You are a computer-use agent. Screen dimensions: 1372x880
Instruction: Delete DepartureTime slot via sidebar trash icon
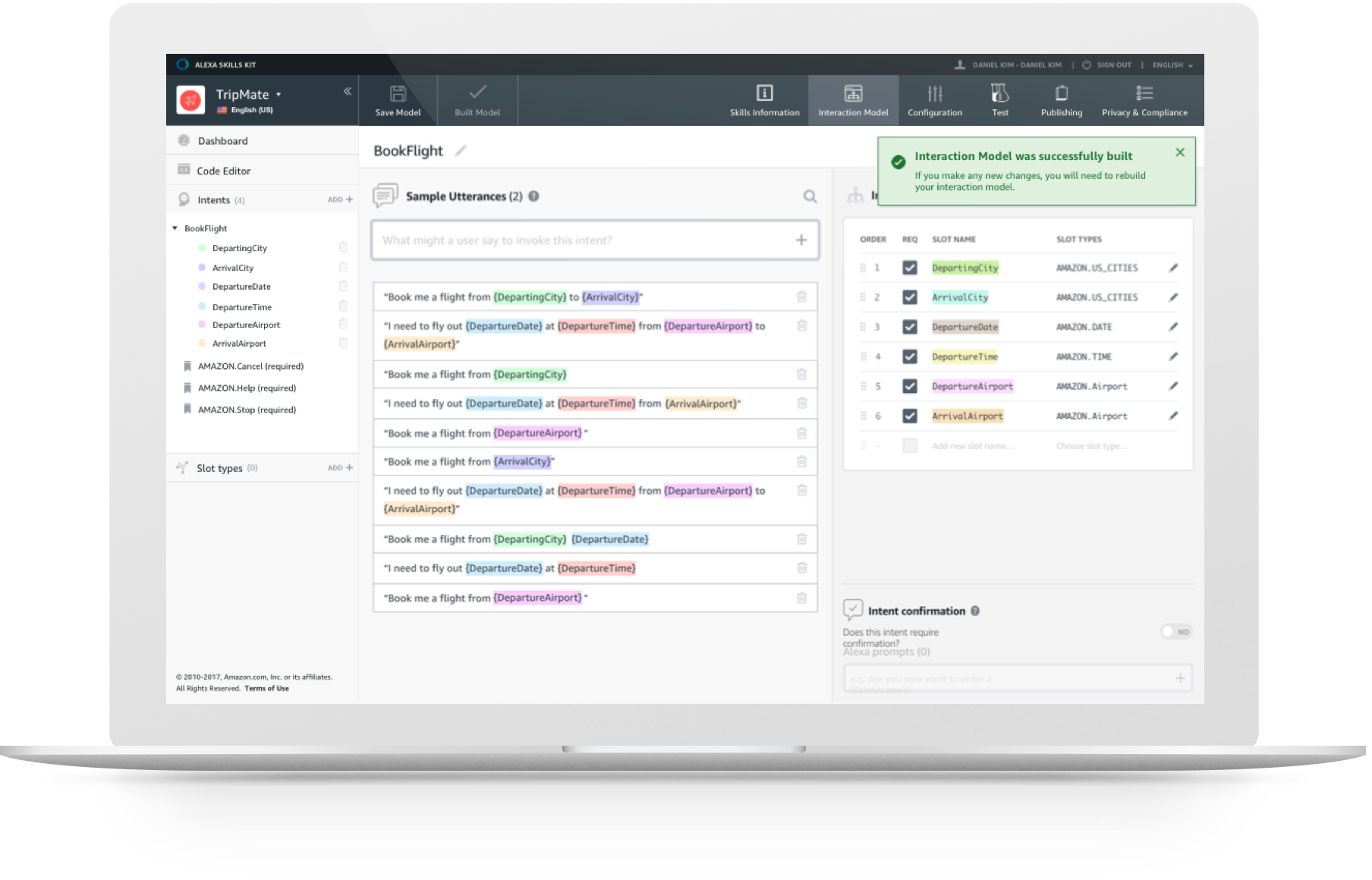coord(343,306)
